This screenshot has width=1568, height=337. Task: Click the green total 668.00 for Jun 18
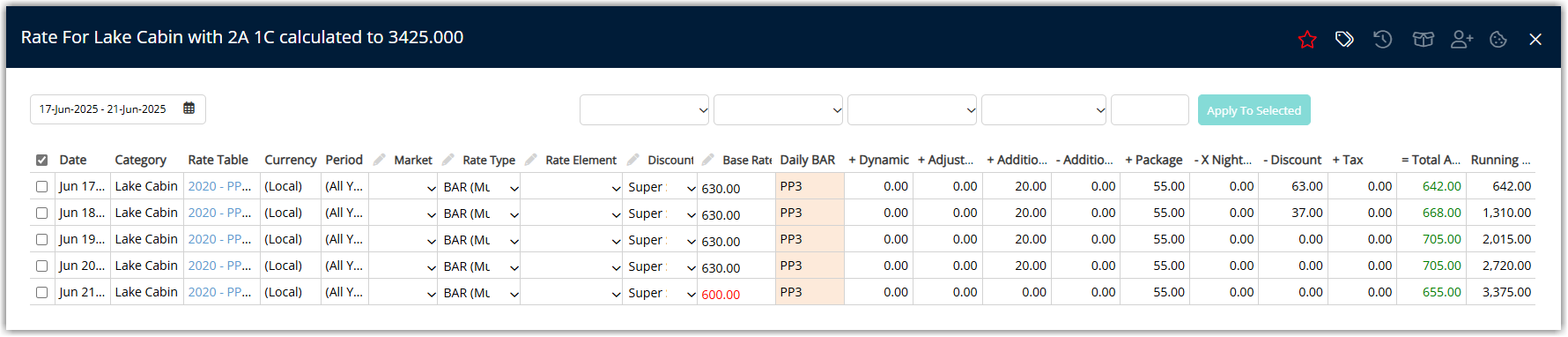(1441, 213)
